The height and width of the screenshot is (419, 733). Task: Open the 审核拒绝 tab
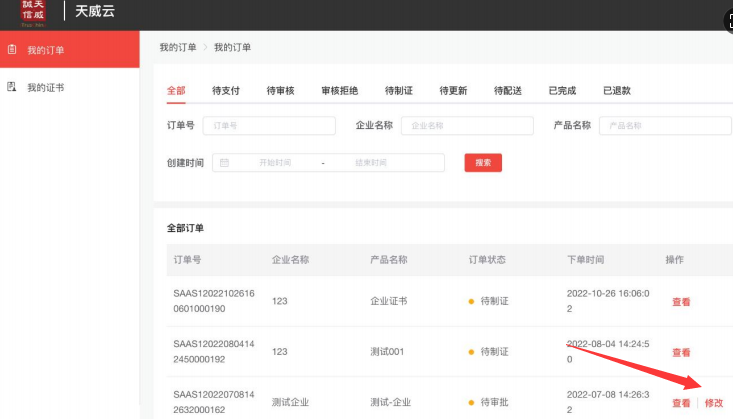tap(339, 91)
